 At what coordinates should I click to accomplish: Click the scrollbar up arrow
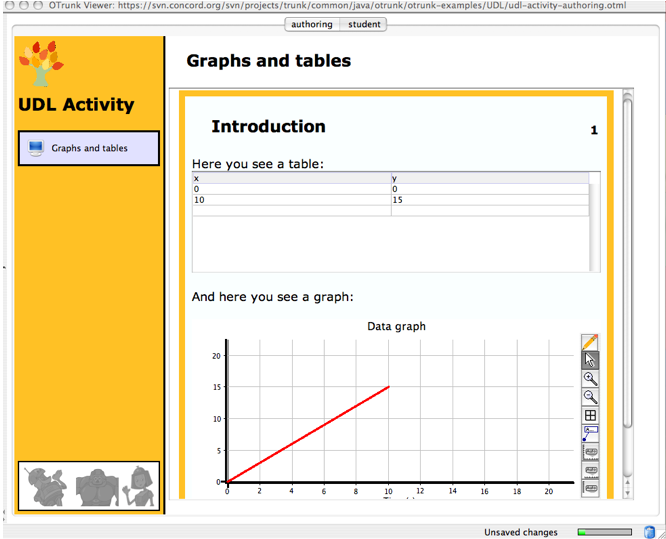coord(627,483)
